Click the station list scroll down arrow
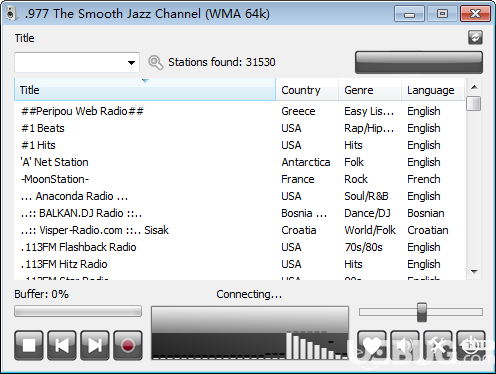The width and height of the screenshot is (496, 374). [x=474, y=272]
